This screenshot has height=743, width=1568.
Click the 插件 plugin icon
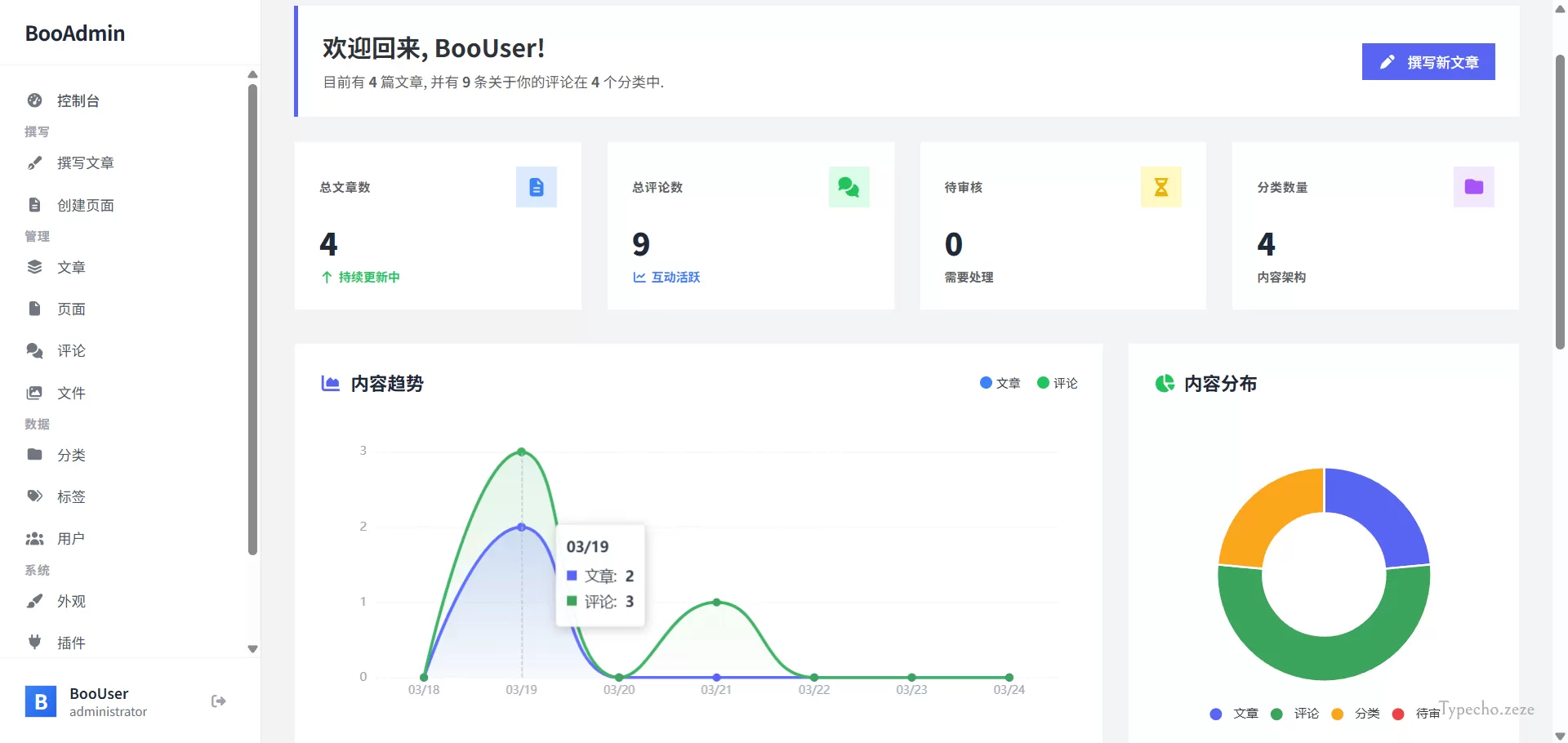(x=34, y=643)
